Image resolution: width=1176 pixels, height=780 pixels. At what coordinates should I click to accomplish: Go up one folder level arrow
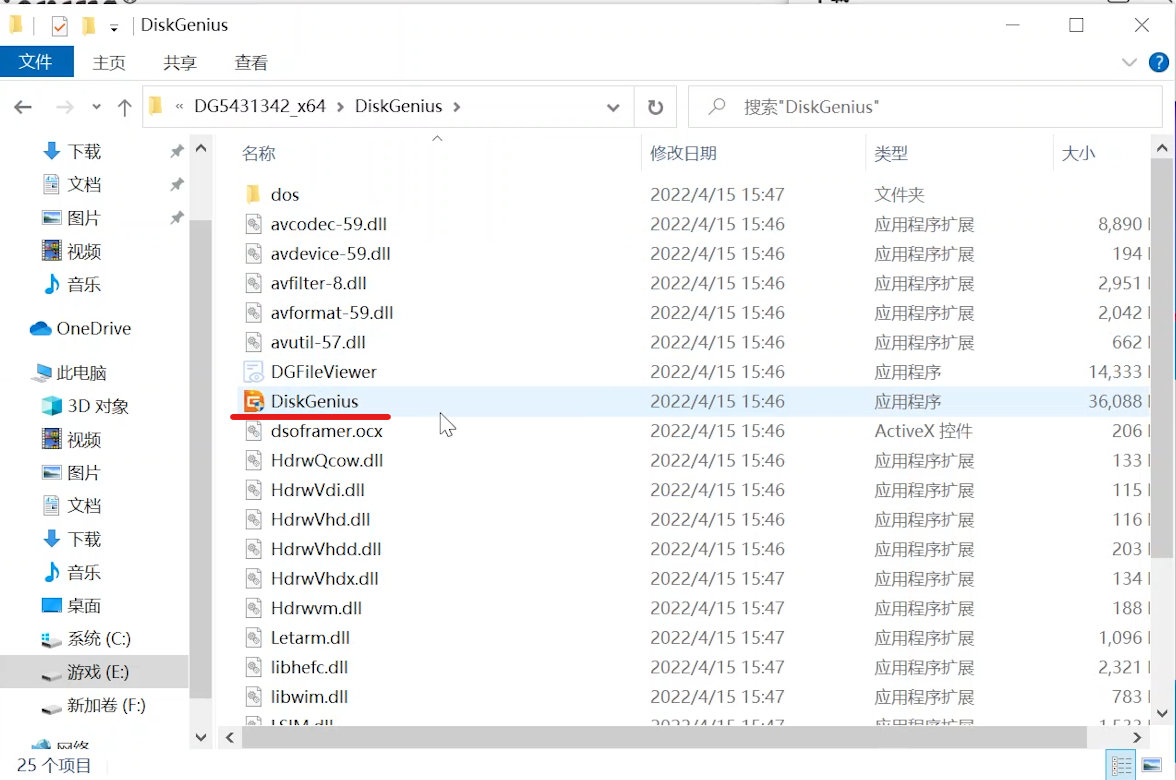[124, 107]
